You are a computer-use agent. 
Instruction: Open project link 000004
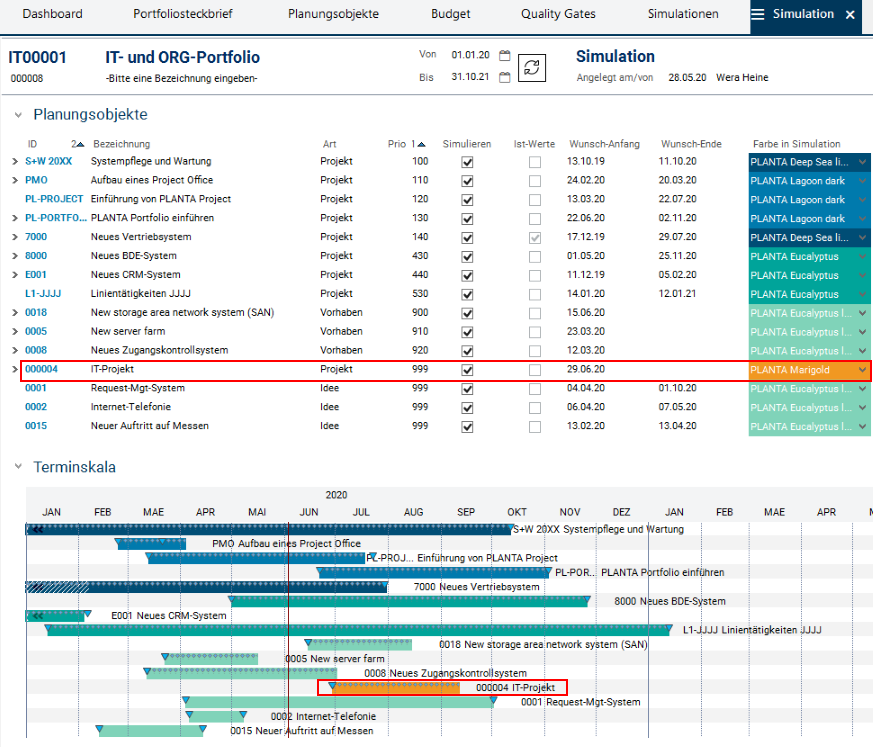pos(41,370)
